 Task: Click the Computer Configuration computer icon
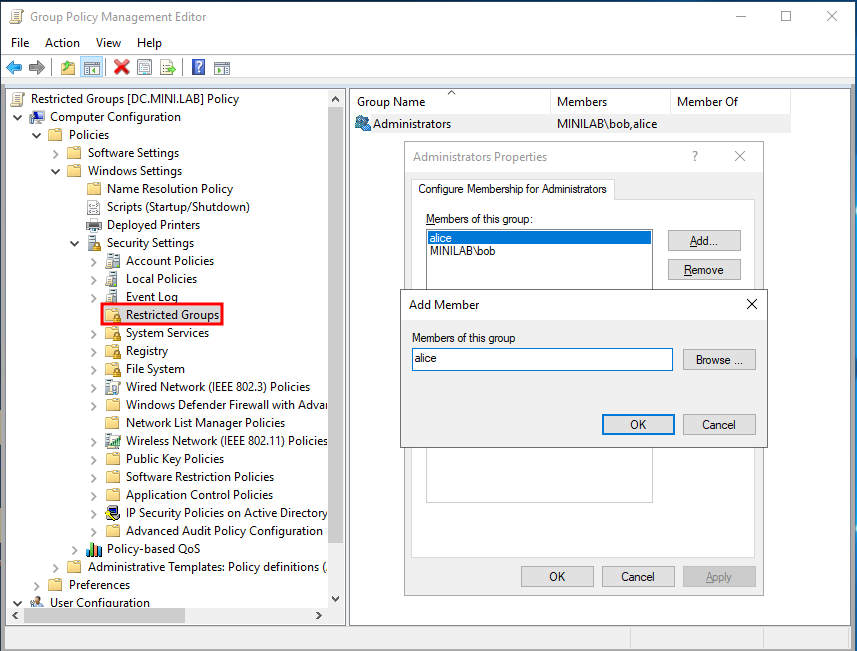pos(37,117)
